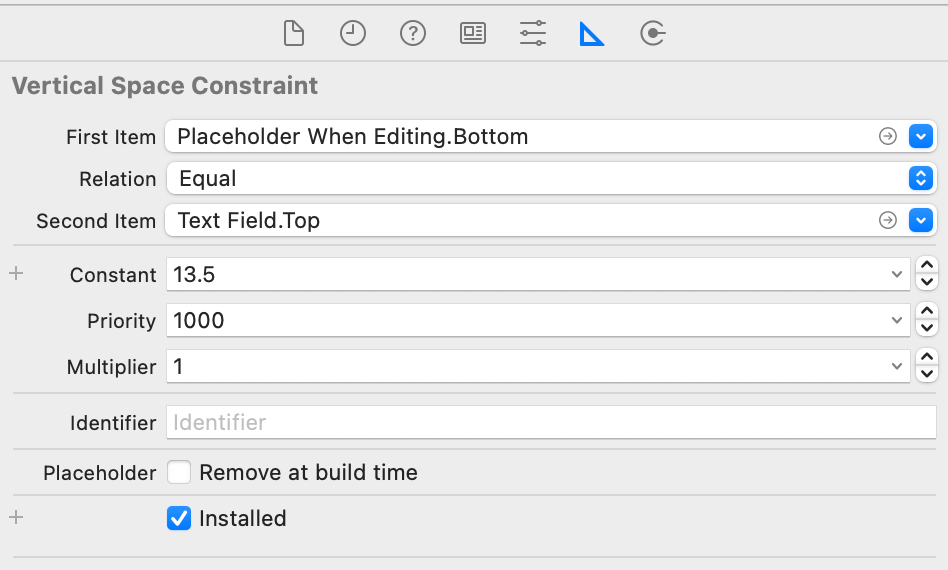
Task: Expand the Second Item dropdown
Action: click(921, 221)
